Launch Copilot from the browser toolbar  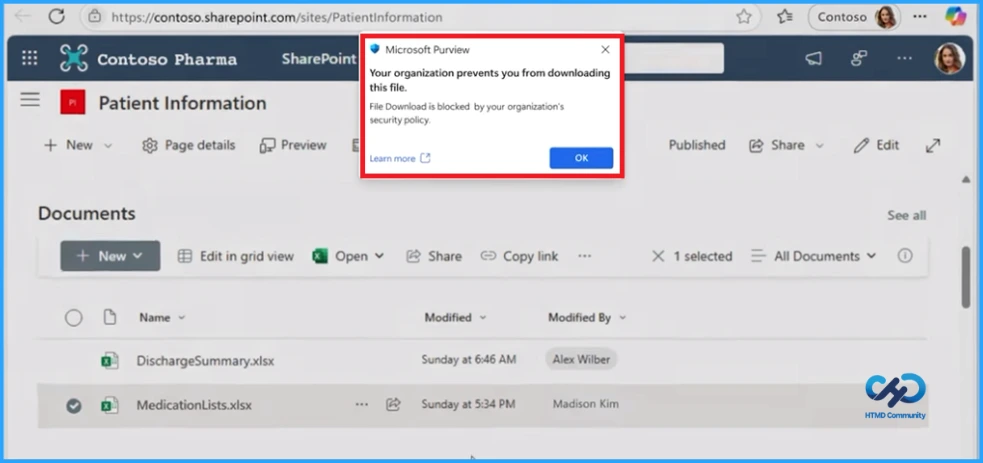point(955,16)
